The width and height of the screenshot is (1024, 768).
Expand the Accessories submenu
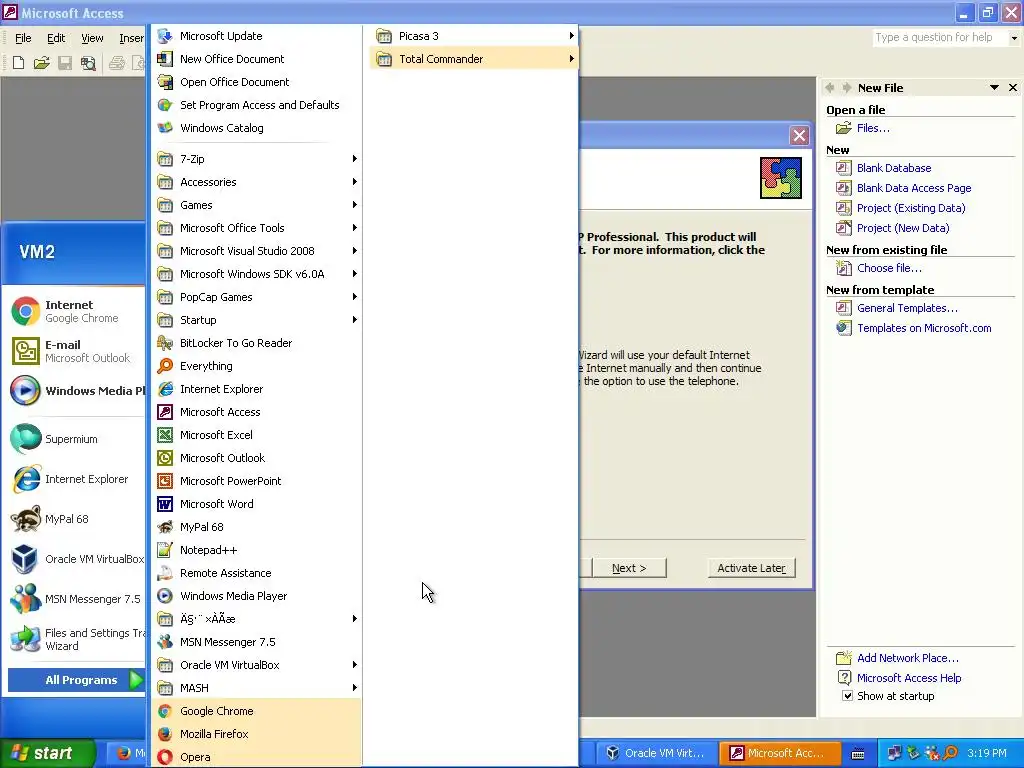[257, 182]
